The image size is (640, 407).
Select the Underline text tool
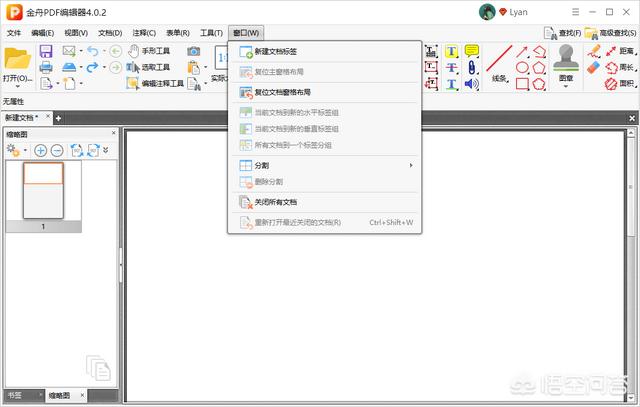pyautogui.click(x=451, y=84)
